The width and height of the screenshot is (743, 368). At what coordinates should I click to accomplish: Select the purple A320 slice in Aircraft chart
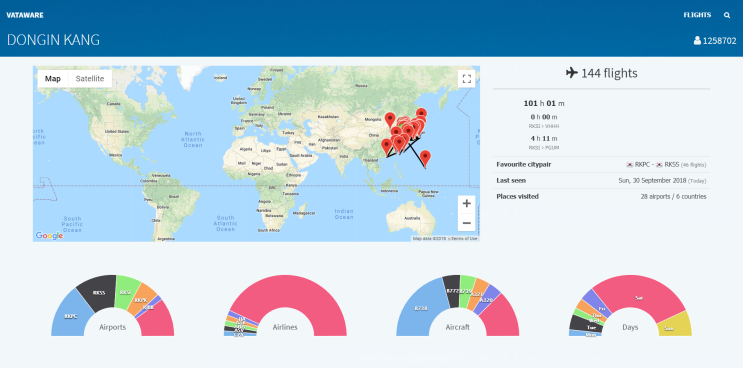tap(488, 299)
